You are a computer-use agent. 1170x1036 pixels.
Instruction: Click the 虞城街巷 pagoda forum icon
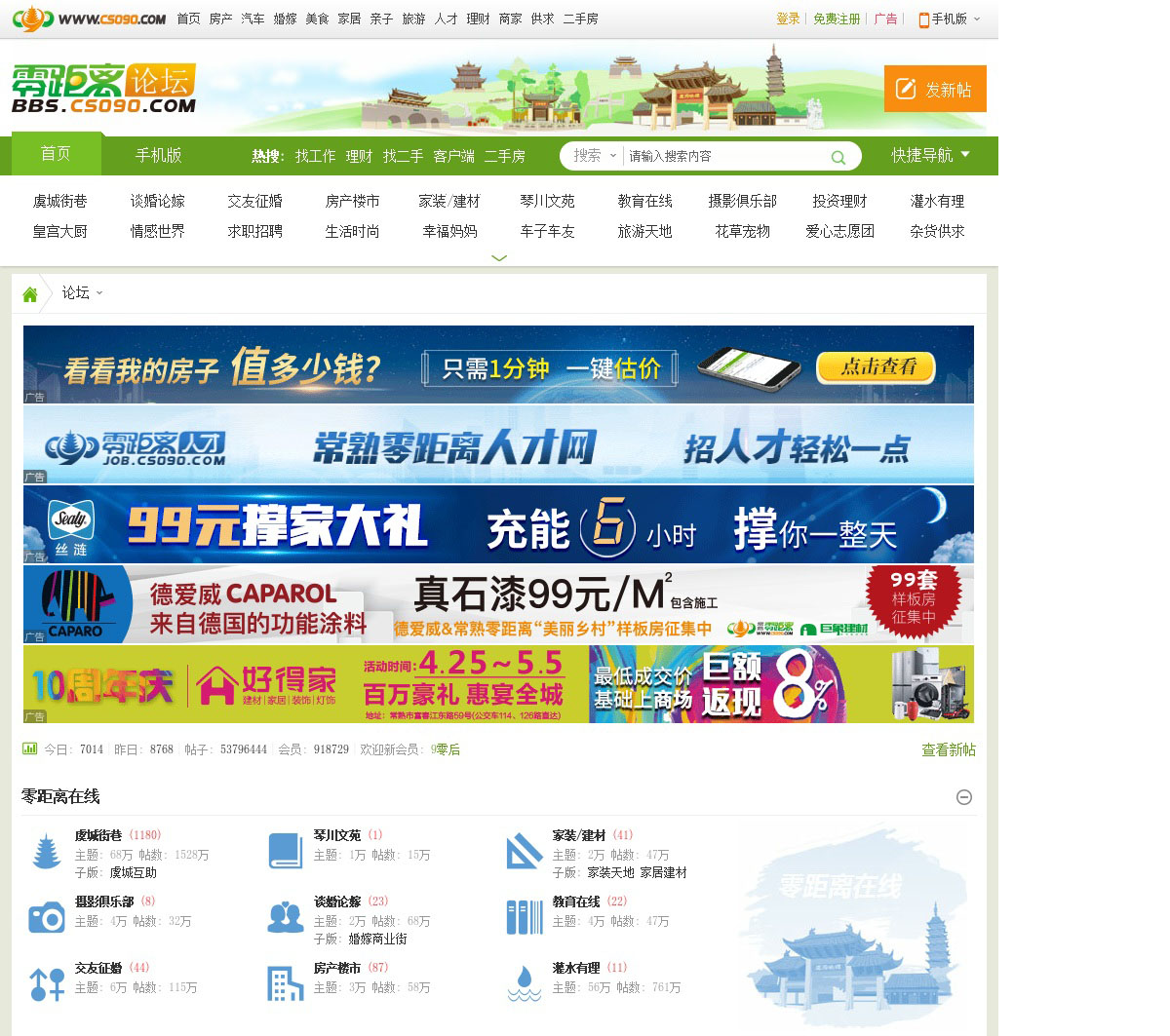click(x=47, y=851)
